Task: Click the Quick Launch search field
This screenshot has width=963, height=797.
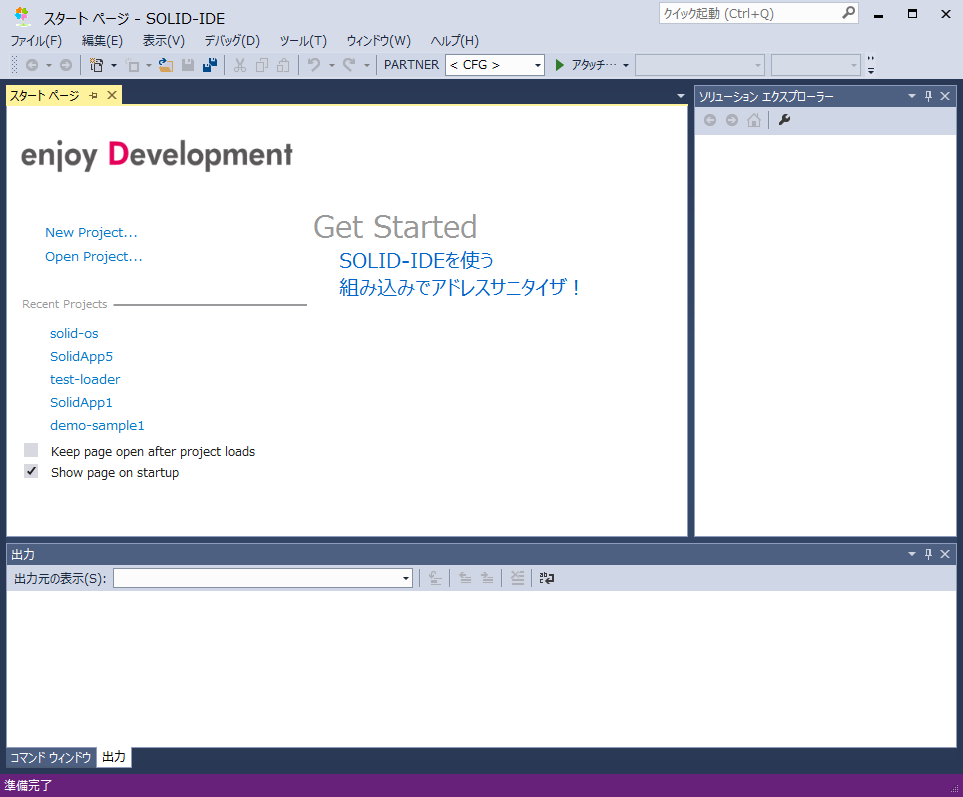Action: (750, 13)
